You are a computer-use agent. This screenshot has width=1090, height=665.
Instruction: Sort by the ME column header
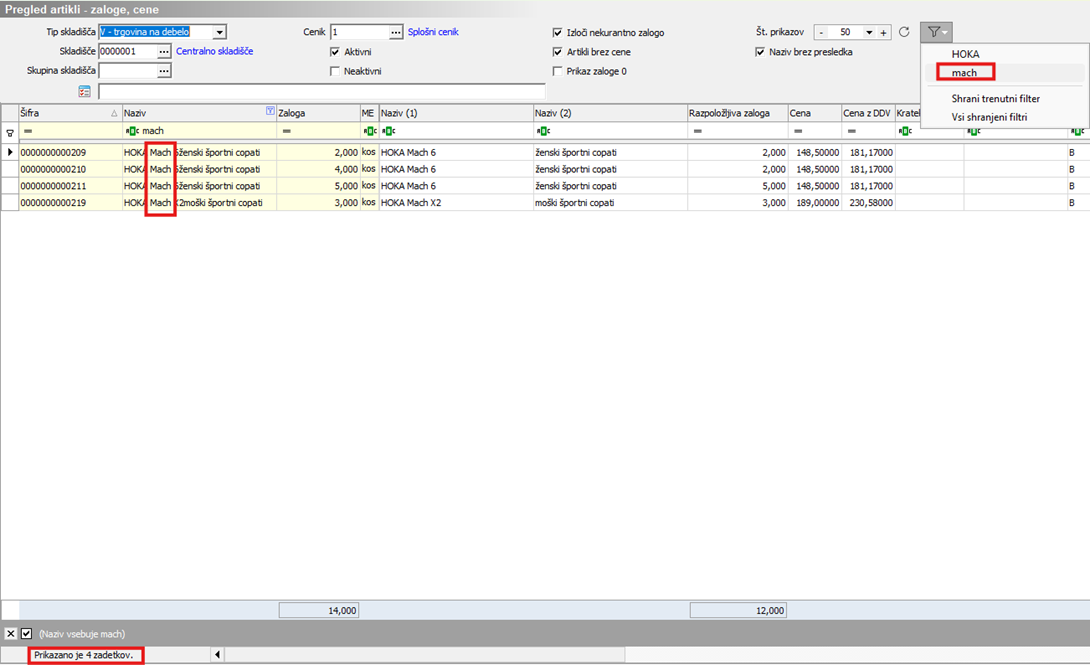point(369,113)
